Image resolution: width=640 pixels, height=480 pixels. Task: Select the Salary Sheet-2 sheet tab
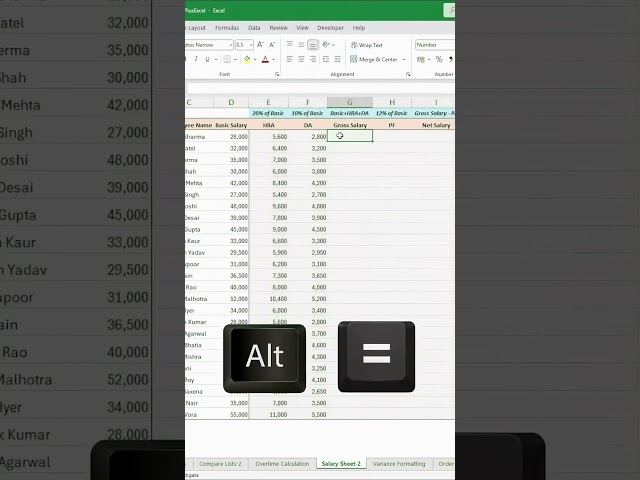click(x=341, y=464)
